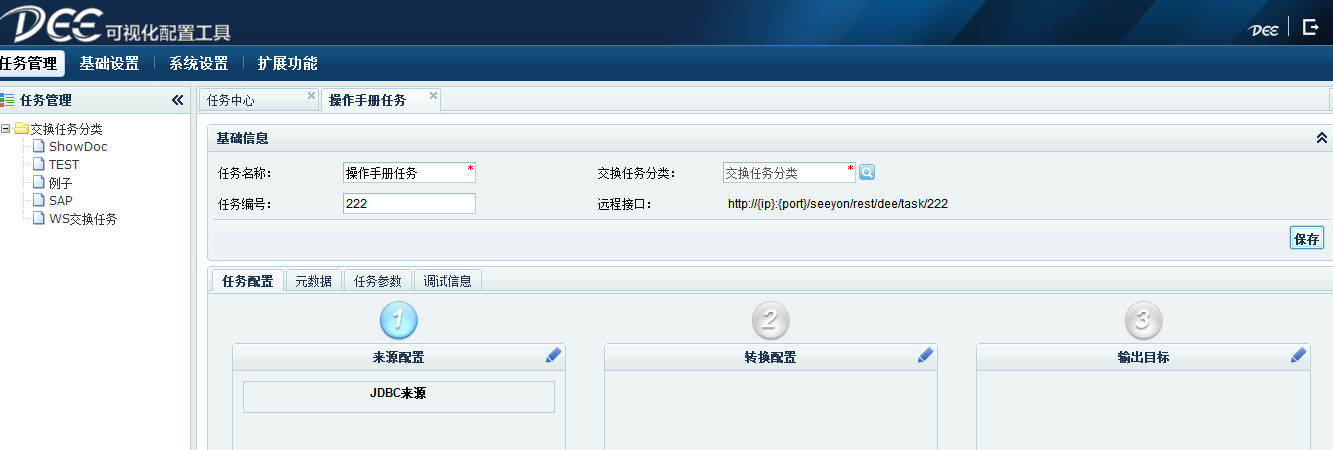This screenshot has height=450, width=1333.
Task: Open the 基础设置 main menu
Action: pos(109,63)
